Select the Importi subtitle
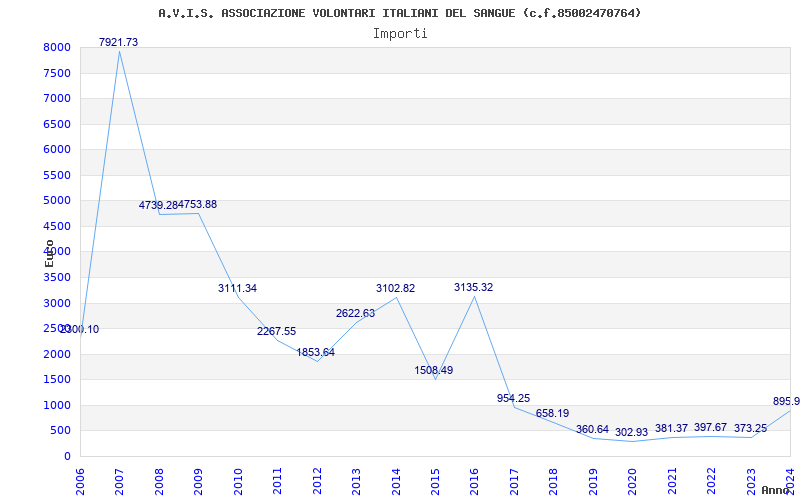800x500 pixels. point(400,34)
